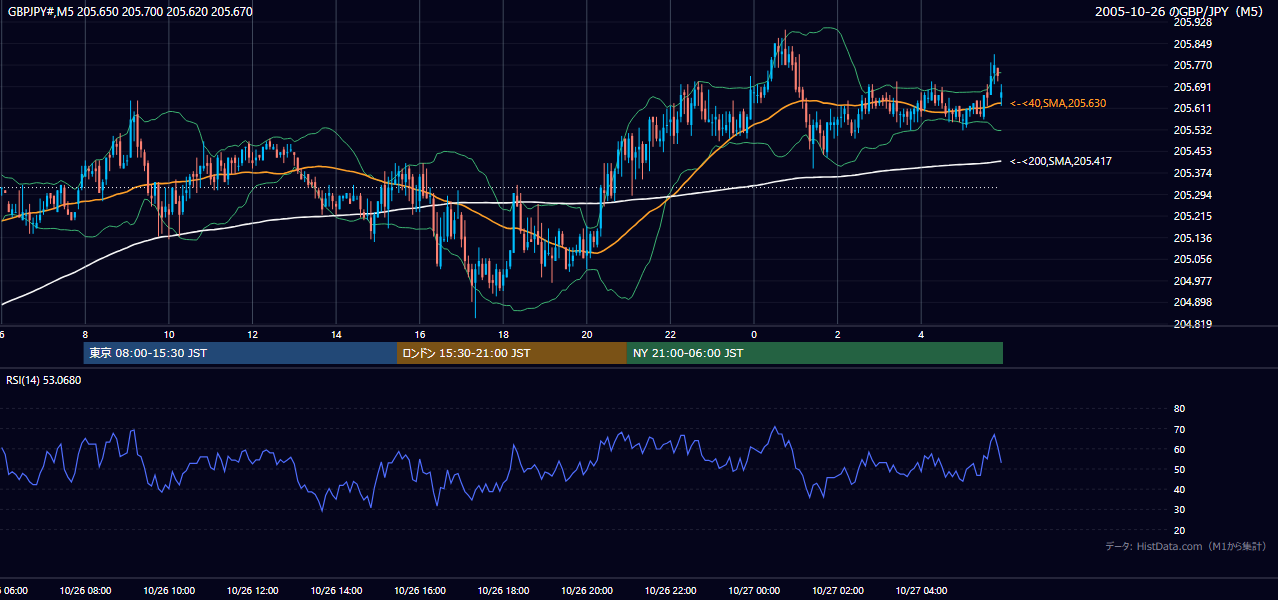Select the London 15:30-21:00 JST session bar
Viewport: 1278px width, 600px height.
(x=512, y=353)
